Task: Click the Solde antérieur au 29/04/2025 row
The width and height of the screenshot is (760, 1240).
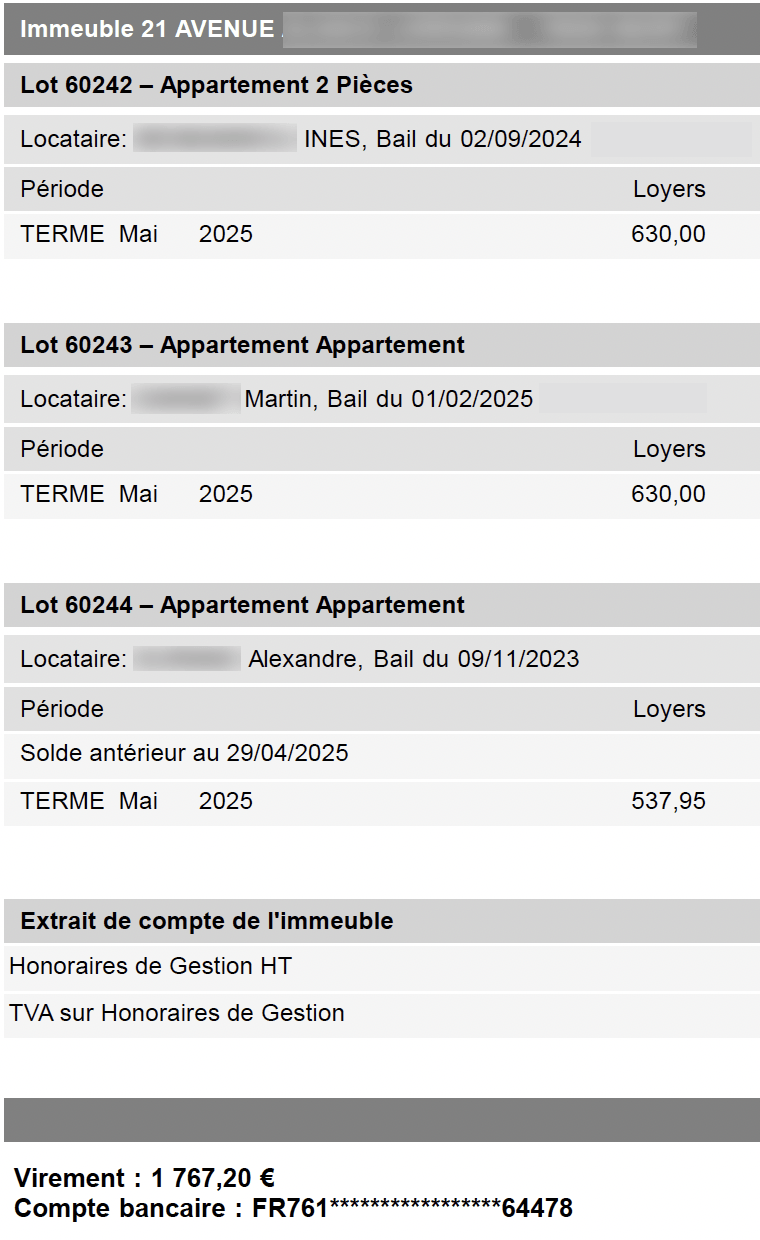Action: click(x=184, y=753)
